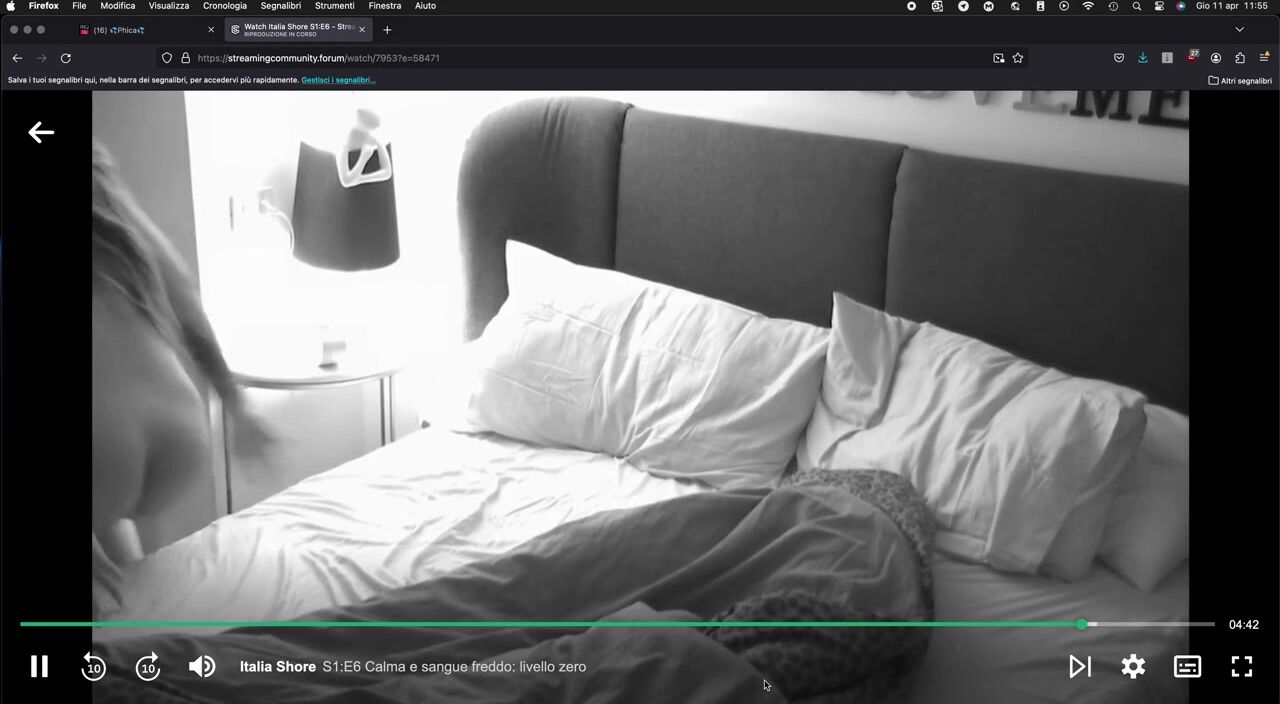The image size is (1280, 704).
Task: Open the Firefox downloads panel
Action: click(1143, 58)
